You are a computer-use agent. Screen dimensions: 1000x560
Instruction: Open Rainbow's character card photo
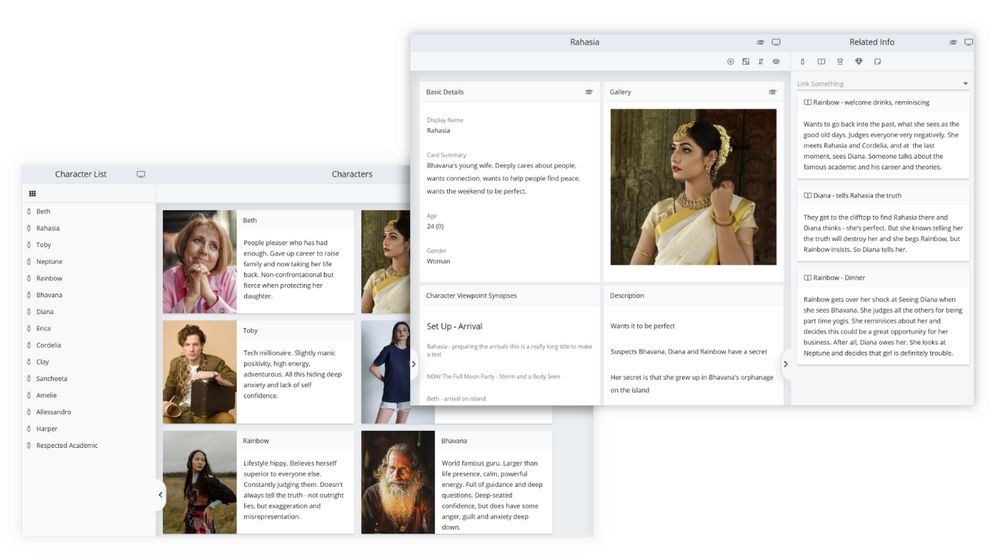point(200,482)
